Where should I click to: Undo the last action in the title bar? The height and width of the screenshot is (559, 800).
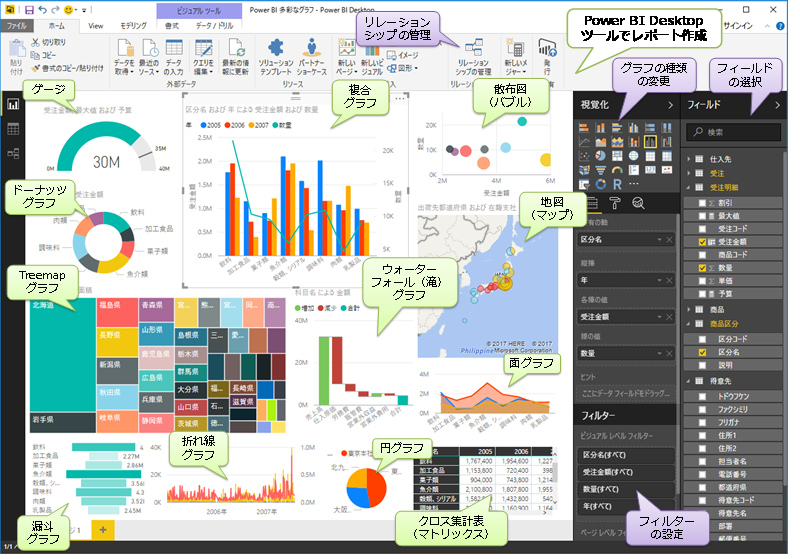point(42,10)
